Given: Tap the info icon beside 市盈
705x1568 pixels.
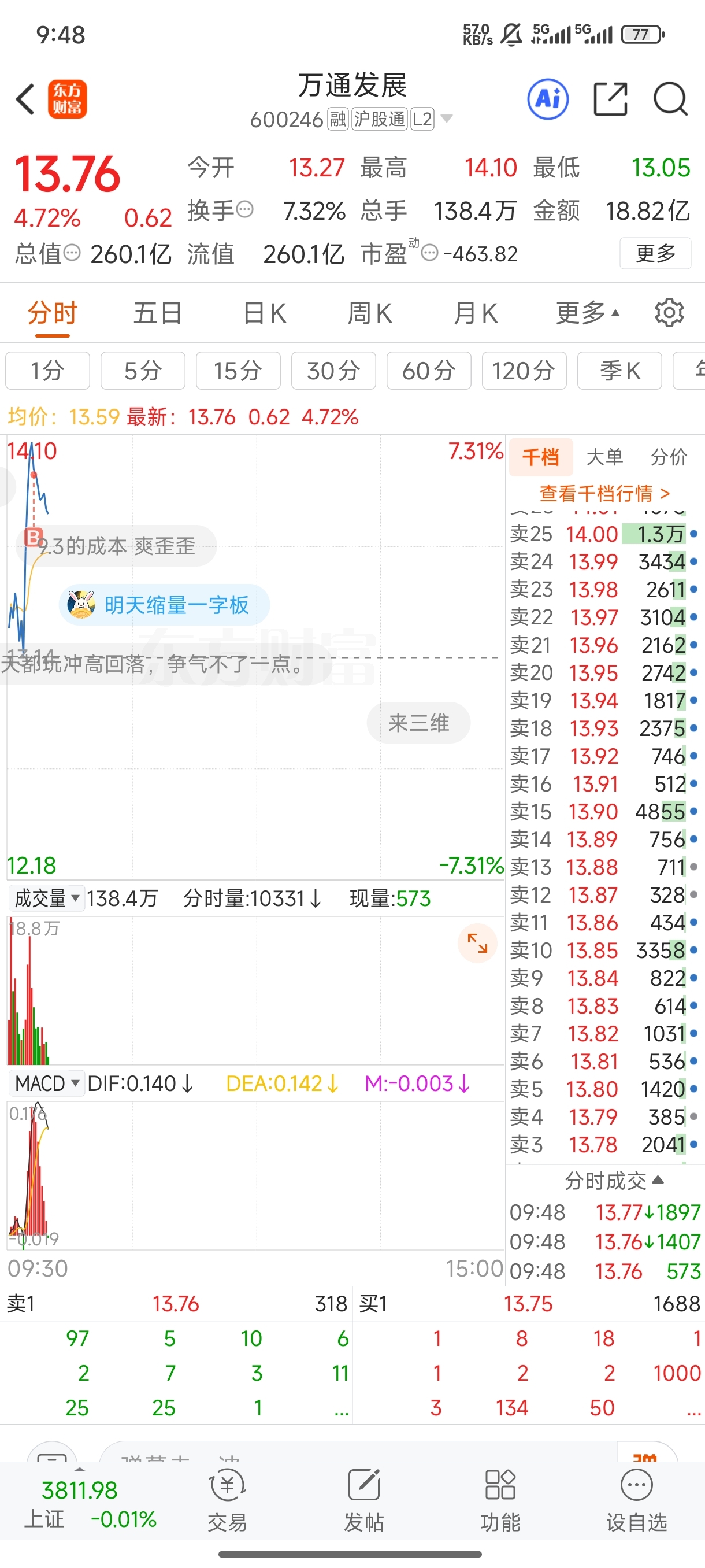Looking at the screenshot, I should [x=429, y=253].
